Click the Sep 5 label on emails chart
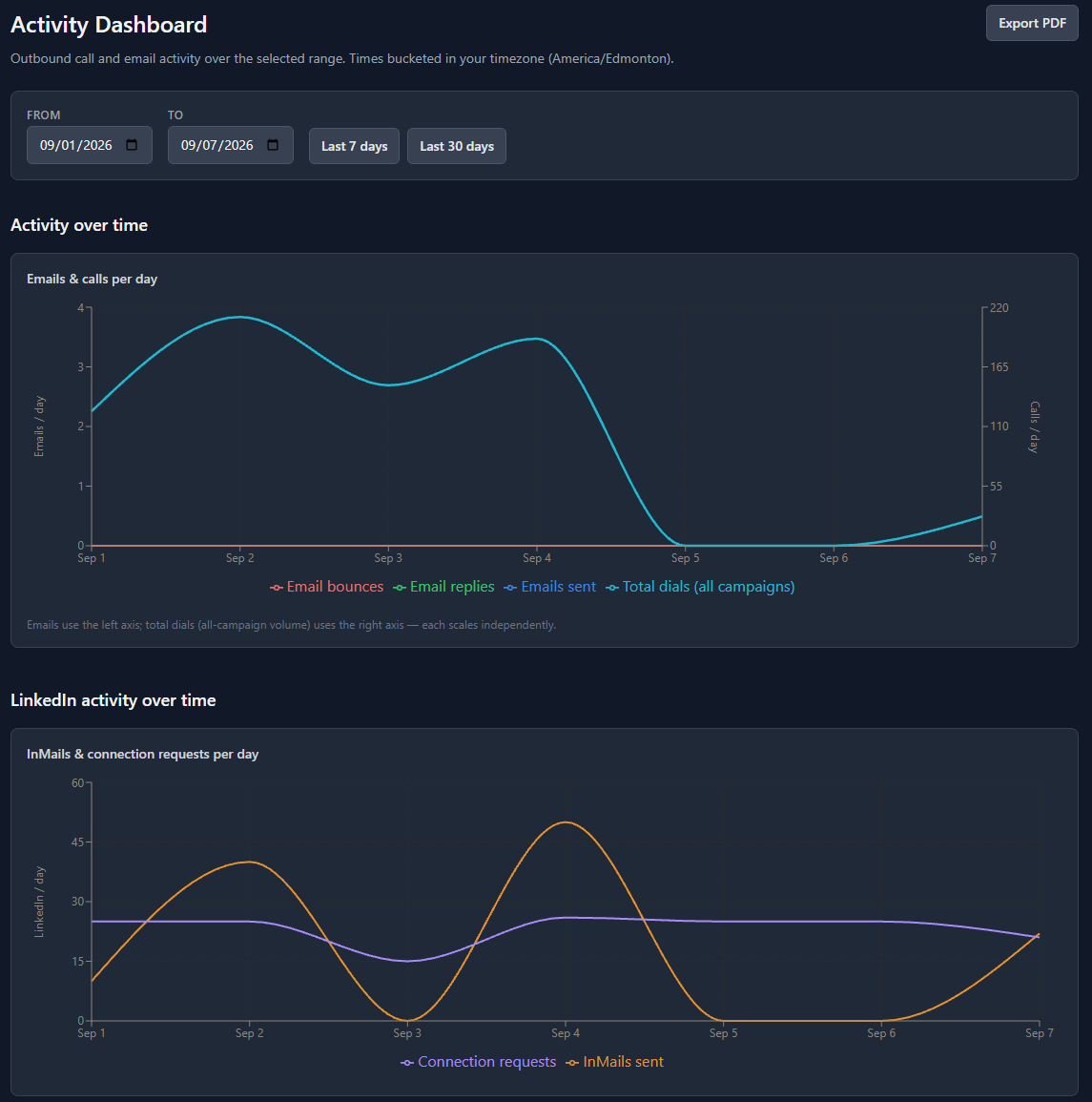 [x=685, y=558]
